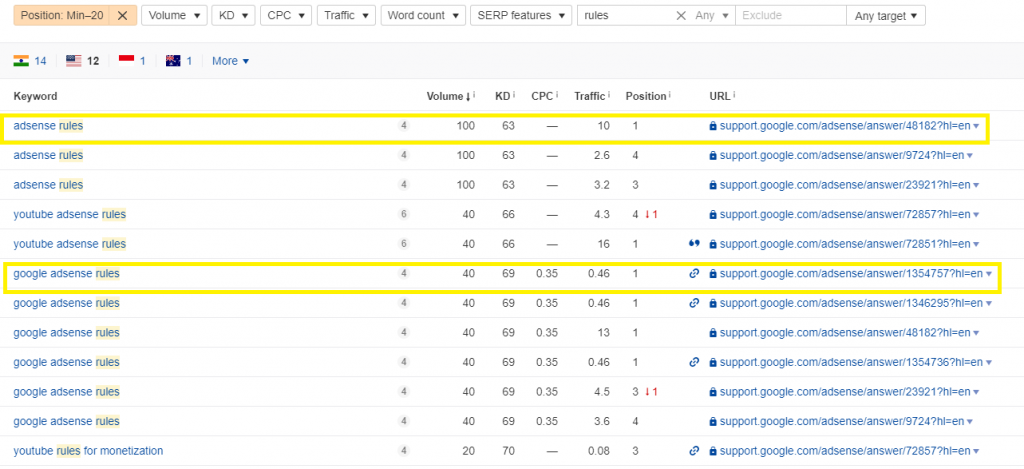Open the Any match-type dropdown

712,16
